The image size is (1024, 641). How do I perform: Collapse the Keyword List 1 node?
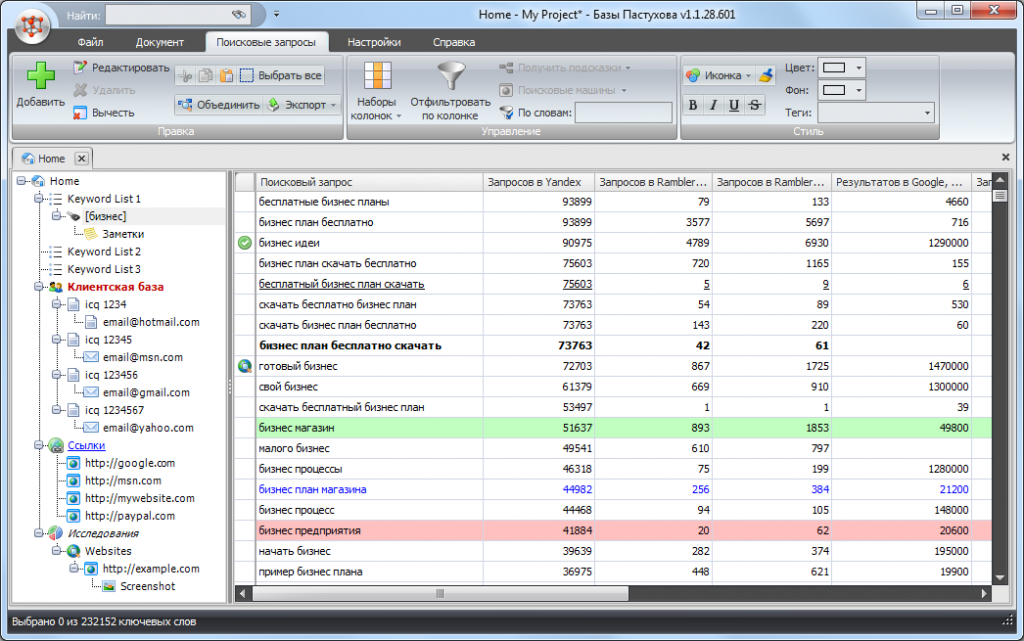(x=39, y=198)
